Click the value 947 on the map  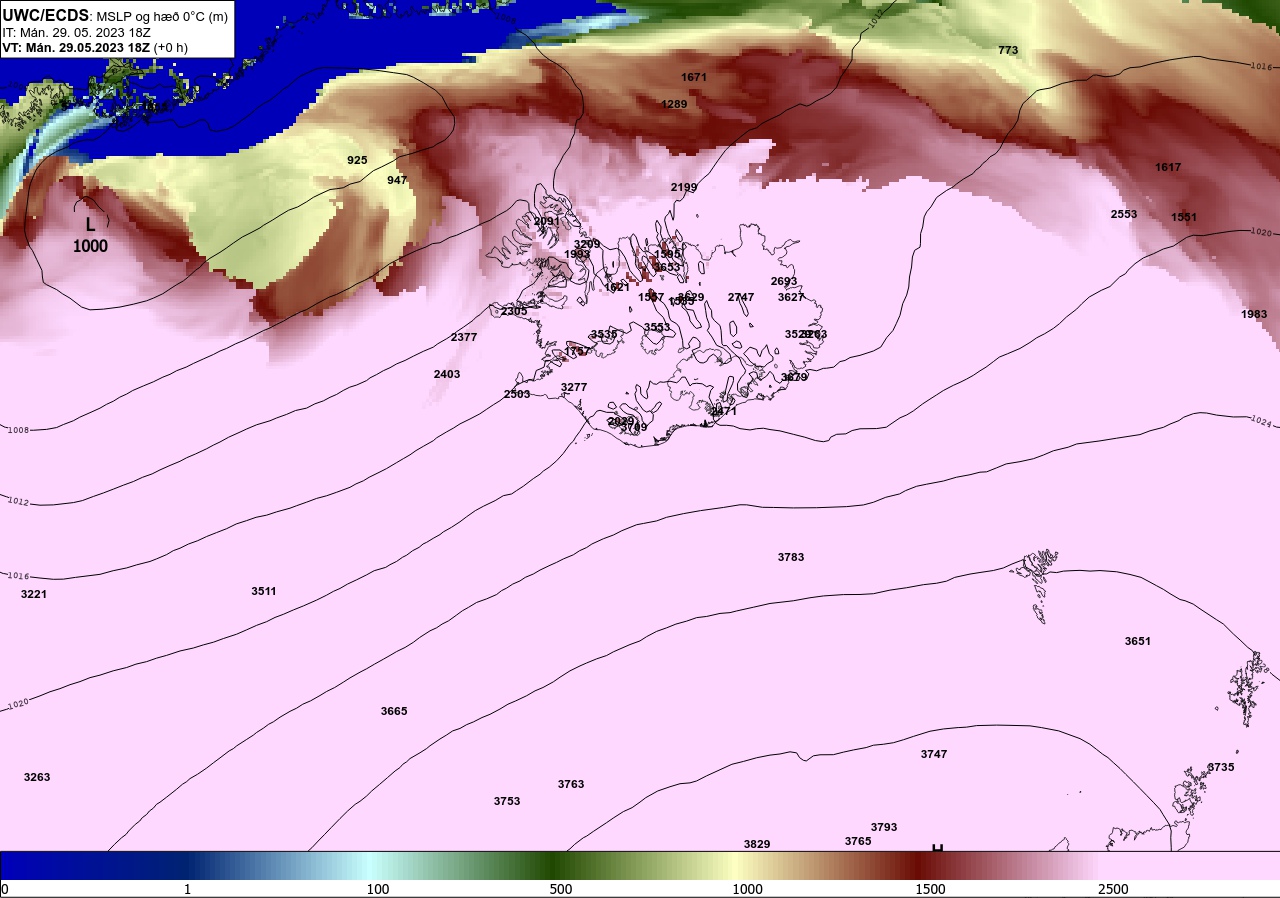click(397, 180)
